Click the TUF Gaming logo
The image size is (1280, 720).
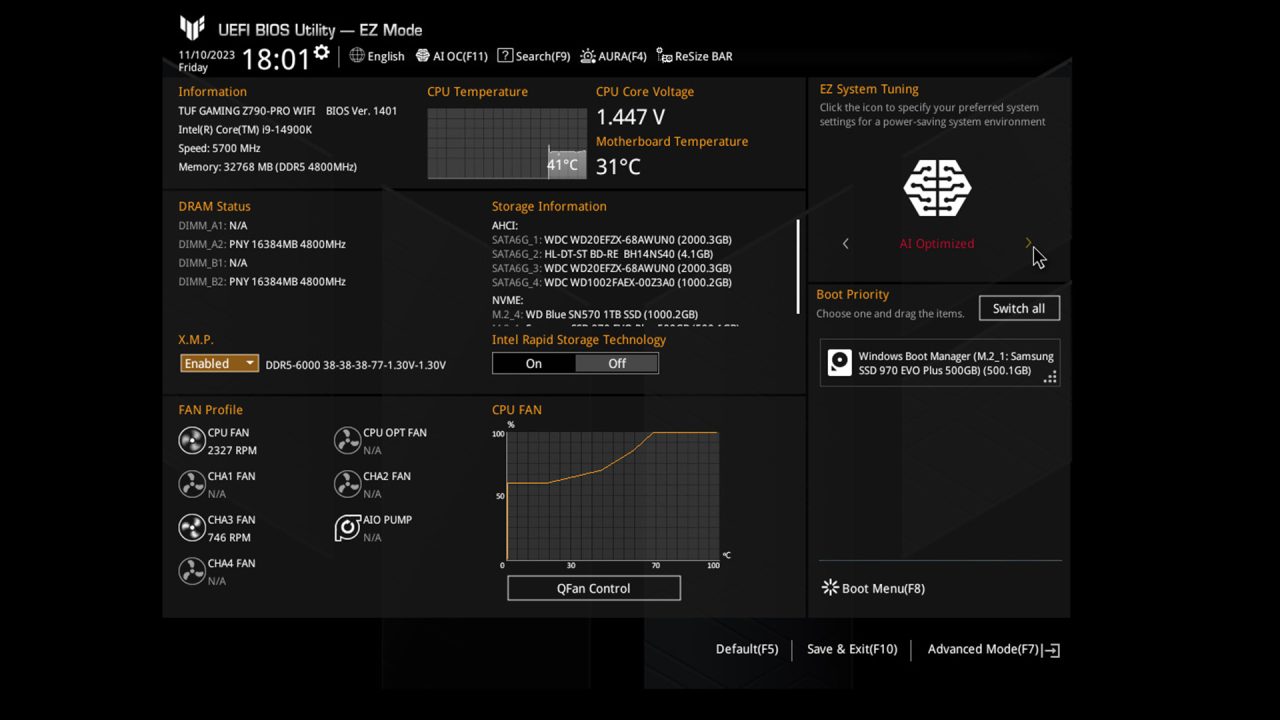click(192, 28)
